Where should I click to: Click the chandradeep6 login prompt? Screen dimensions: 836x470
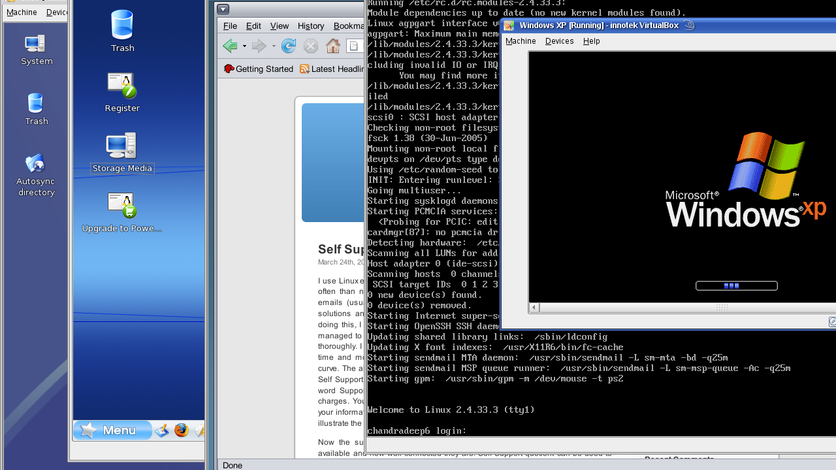coord(416,431)
